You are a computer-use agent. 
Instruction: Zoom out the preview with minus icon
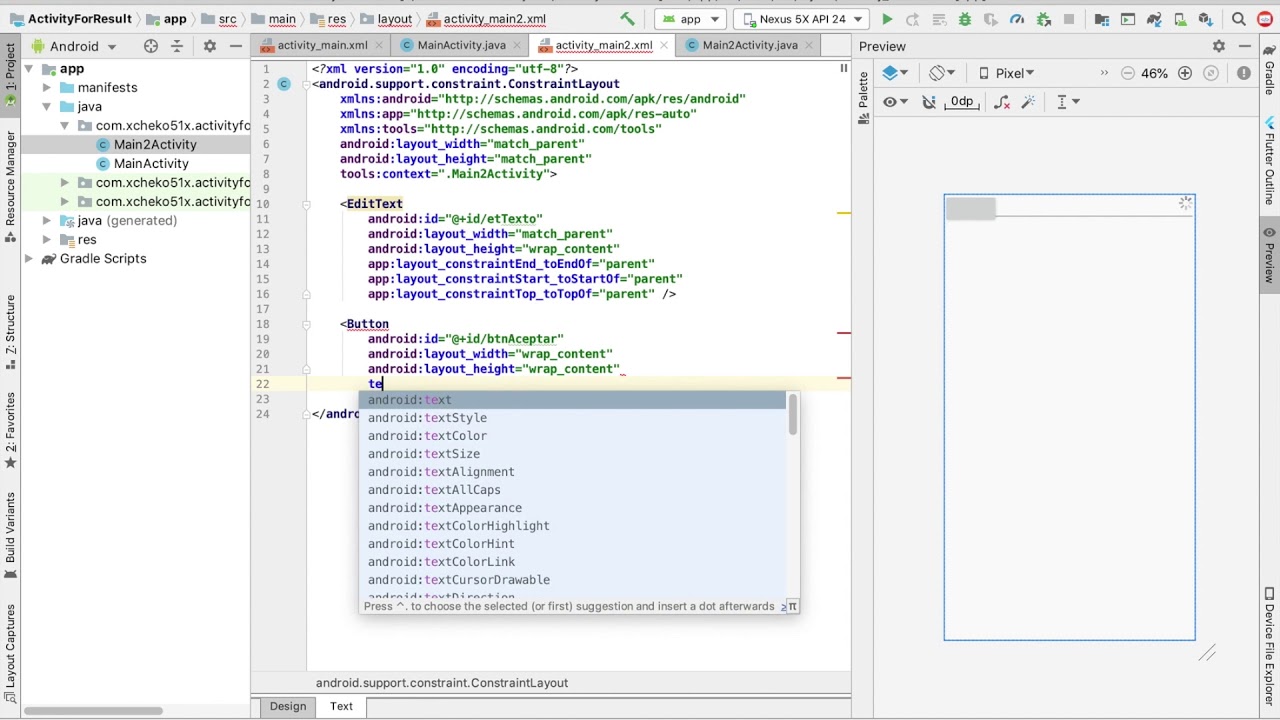pos(1128,73)
